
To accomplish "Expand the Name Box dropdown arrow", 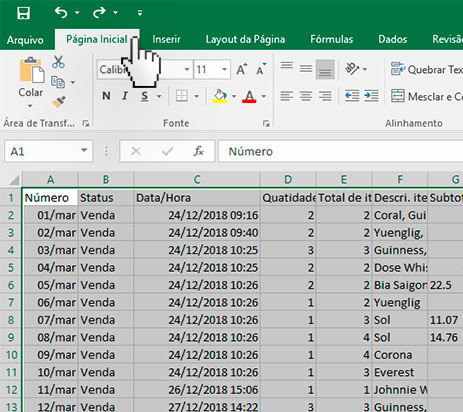I will [84, 151].
